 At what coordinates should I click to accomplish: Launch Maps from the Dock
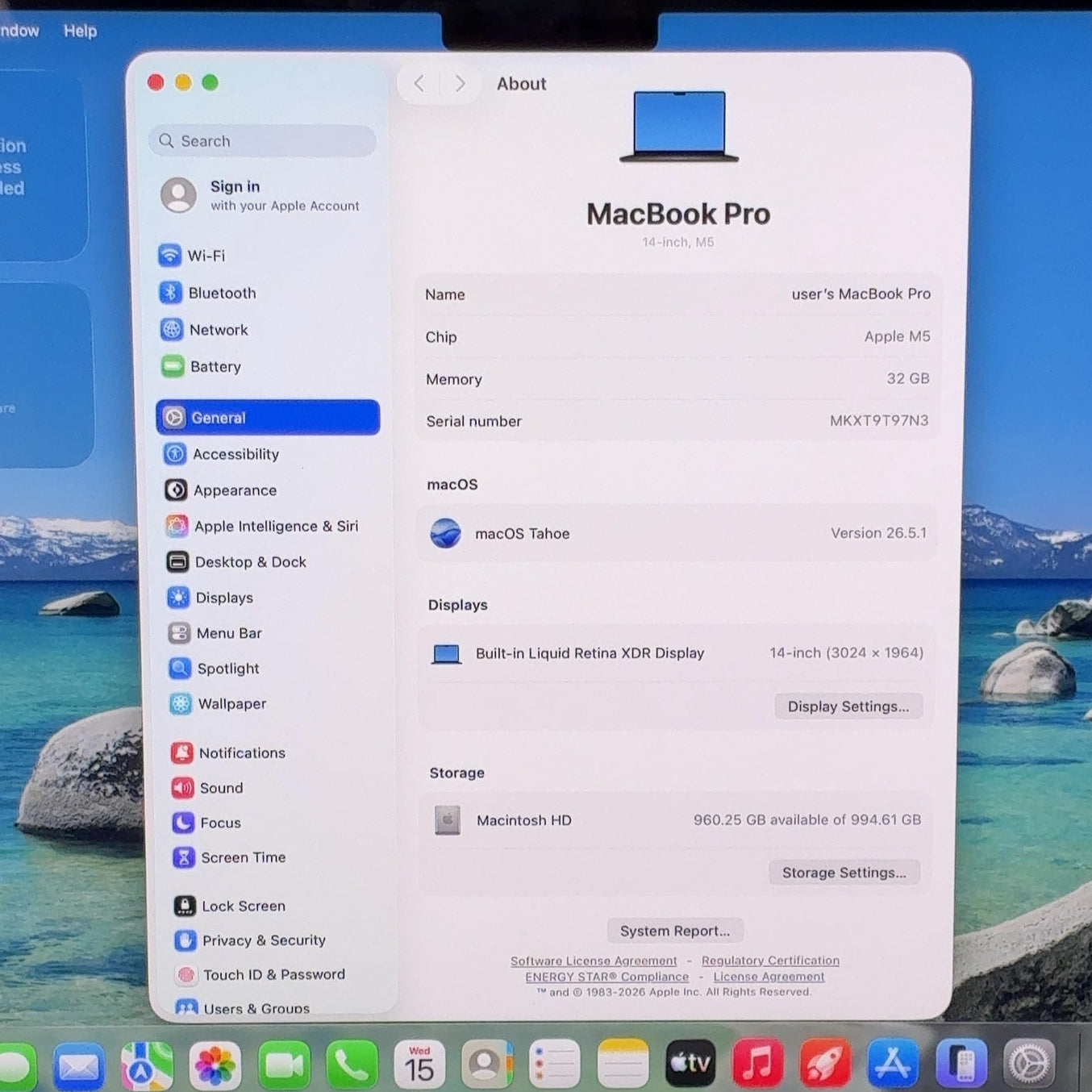[x=147, y=1065]
